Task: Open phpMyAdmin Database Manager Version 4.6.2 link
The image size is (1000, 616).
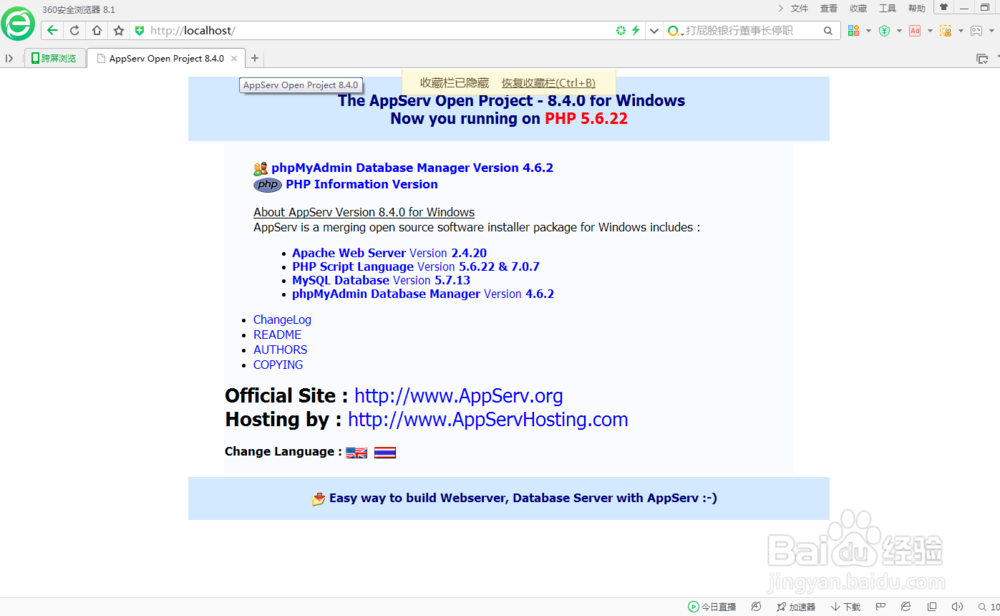Action: point(412,168)
